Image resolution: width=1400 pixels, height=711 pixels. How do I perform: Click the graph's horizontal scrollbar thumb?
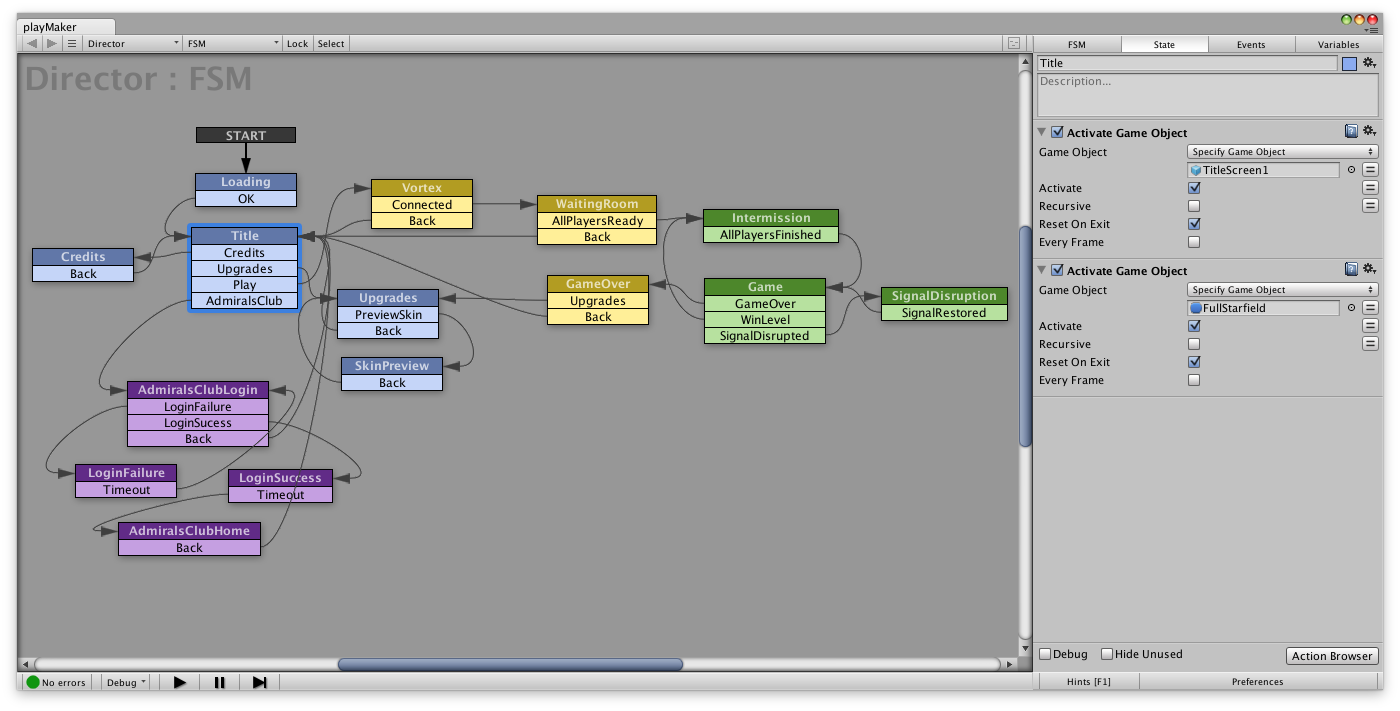coord(510,664)
